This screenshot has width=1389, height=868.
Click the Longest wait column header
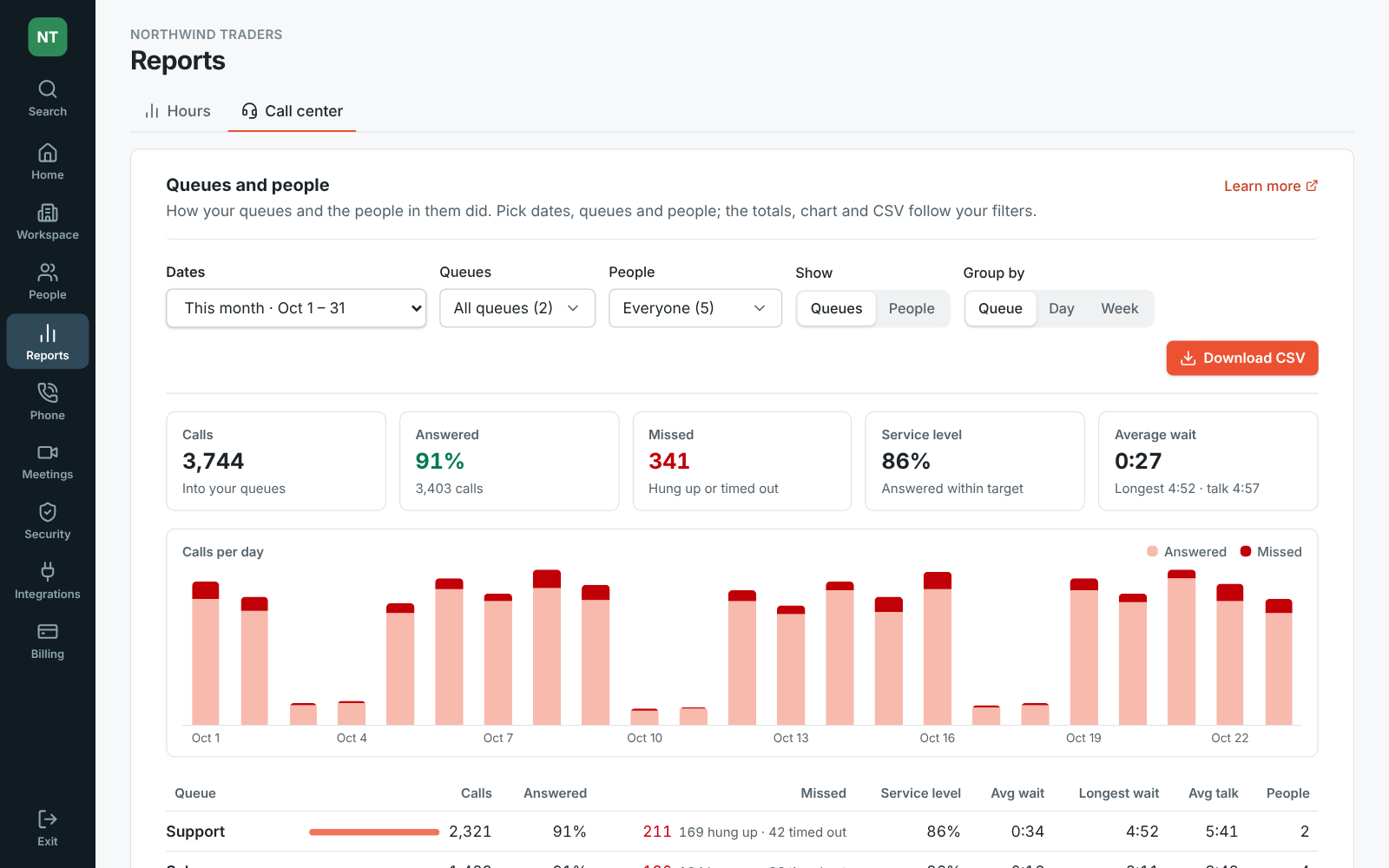coord(1118,793)
